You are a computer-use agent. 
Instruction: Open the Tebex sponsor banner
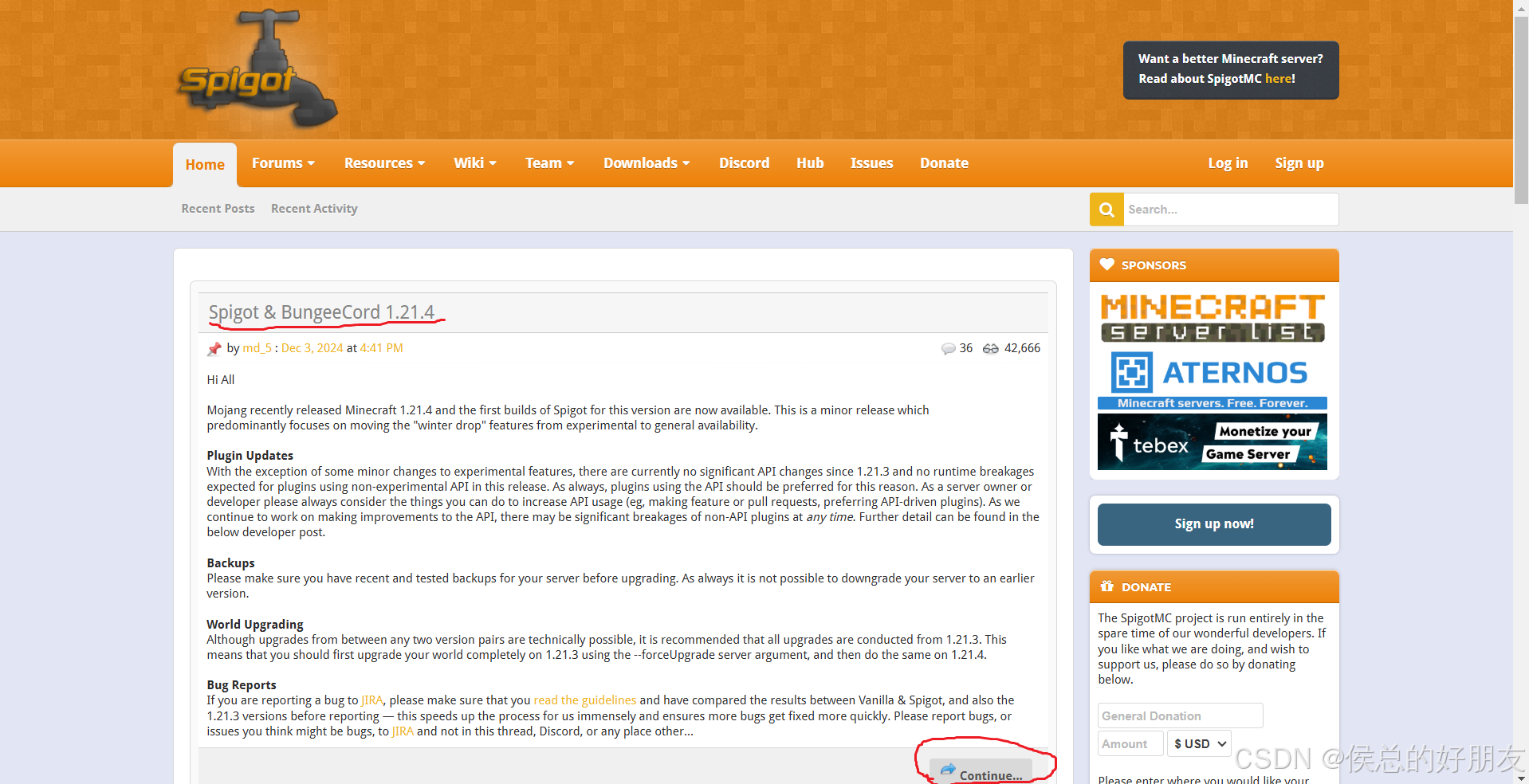pyautogui.click(x=1213, y=441)
